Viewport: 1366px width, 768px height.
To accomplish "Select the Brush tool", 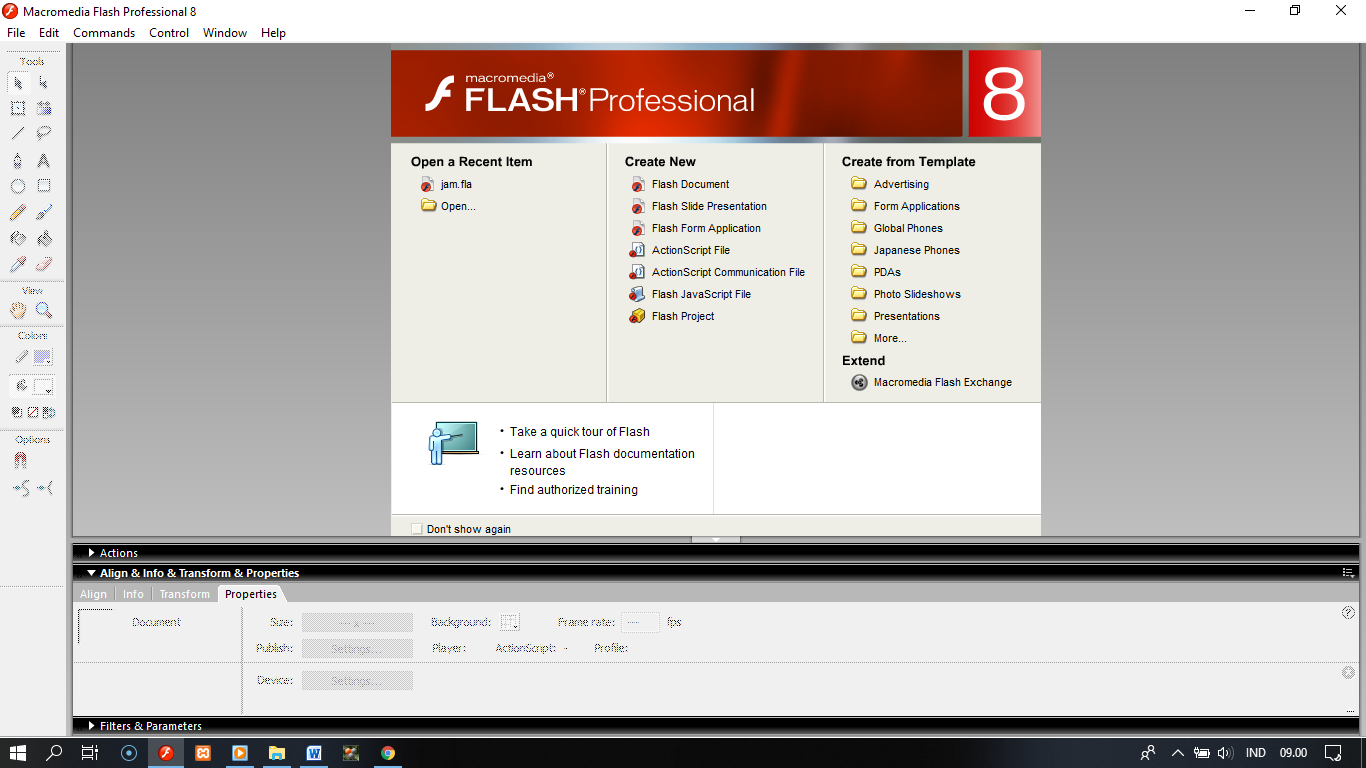I will pos(44,212).
